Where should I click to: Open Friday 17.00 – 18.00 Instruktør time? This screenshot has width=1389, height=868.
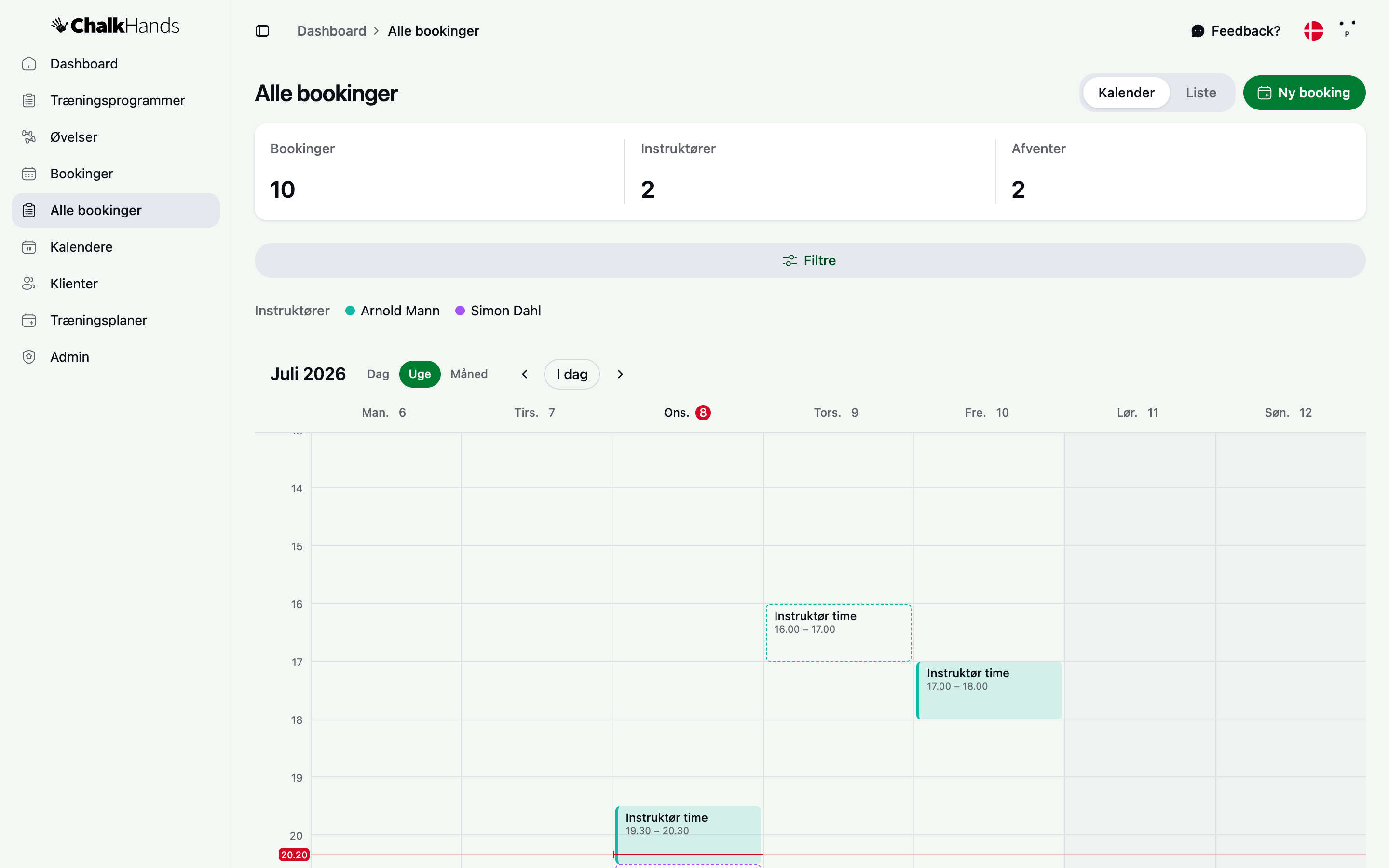click(989, 690)
